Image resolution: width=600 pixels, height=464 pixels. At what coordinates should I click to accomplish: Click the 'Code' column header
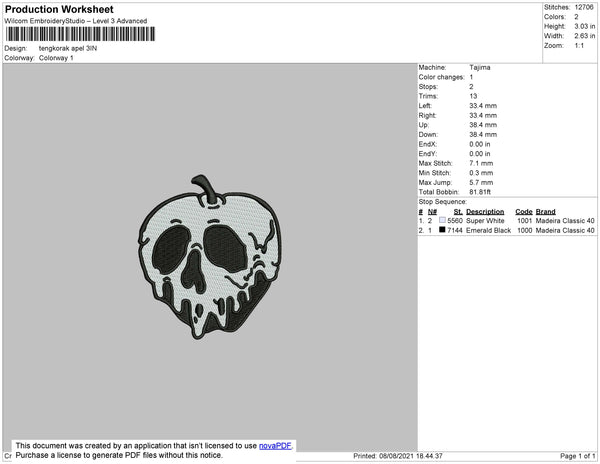(524, 212)
